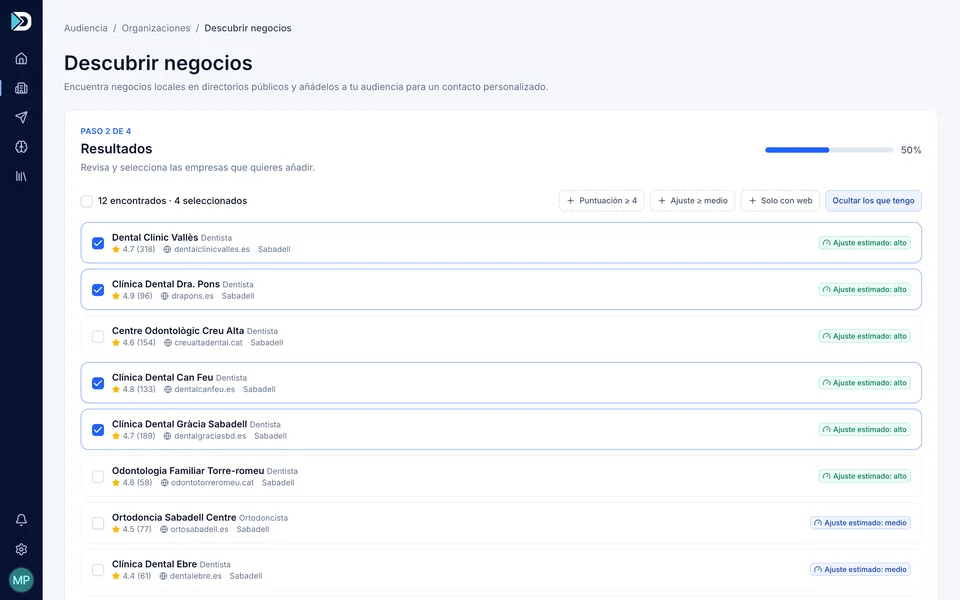Click the creualtadental.cat website text

click(x=208, y=343)
